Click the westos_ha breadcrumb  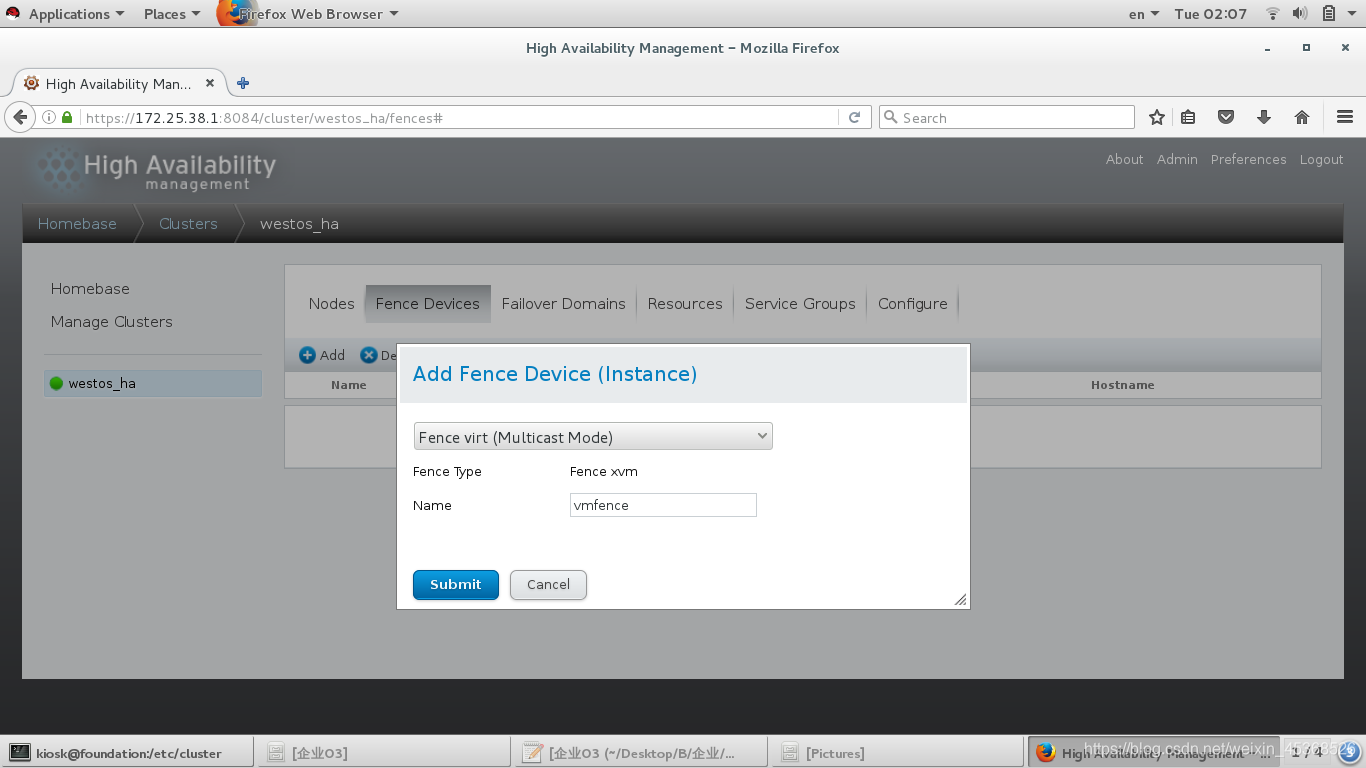coord(299,224)
